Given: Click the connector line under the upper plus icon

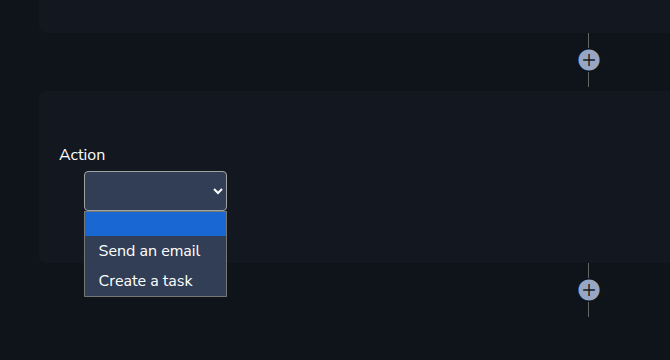Looking at the screenshot, I should tap(588, 79).
